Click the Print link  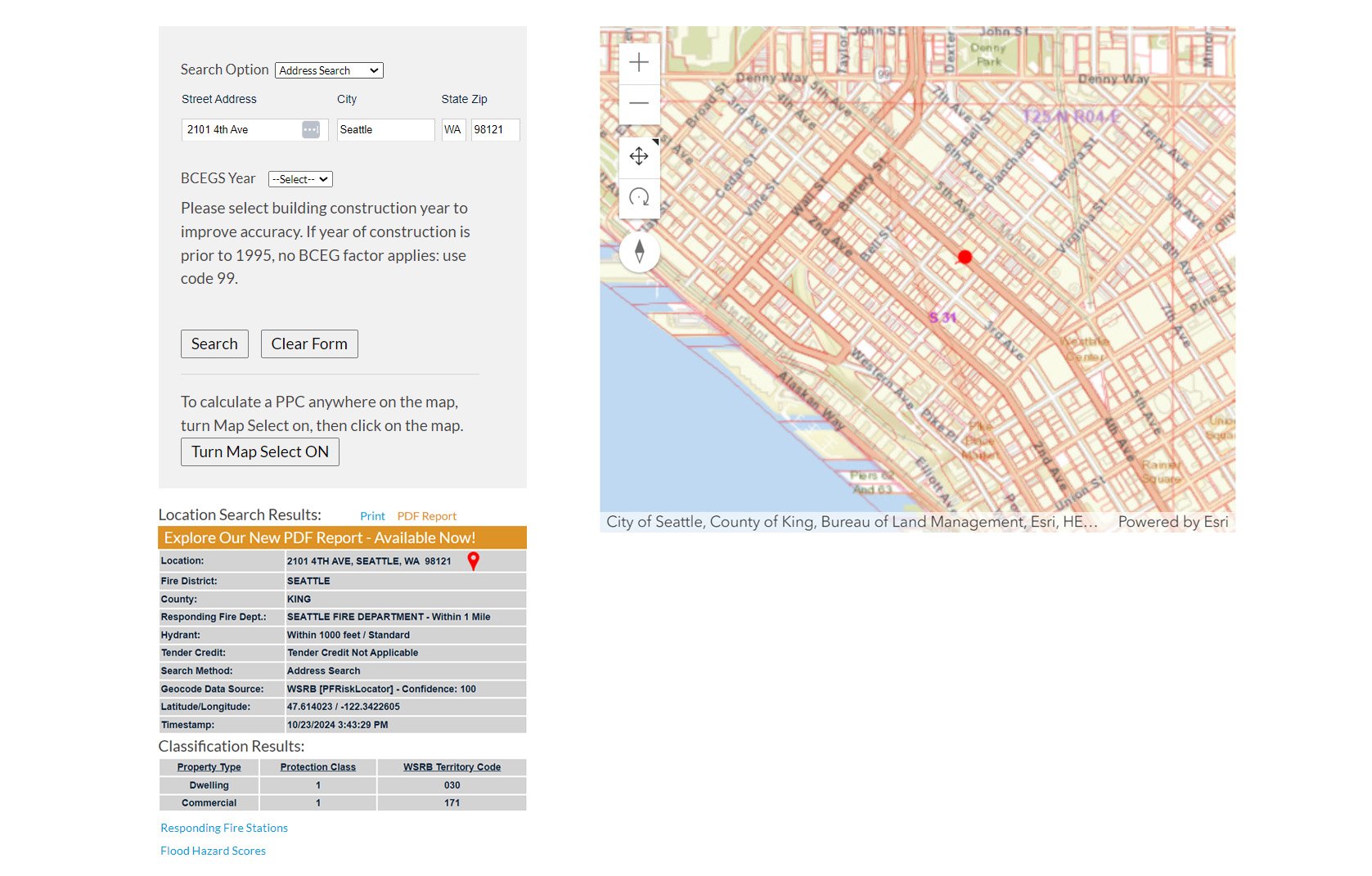point(372,516)
